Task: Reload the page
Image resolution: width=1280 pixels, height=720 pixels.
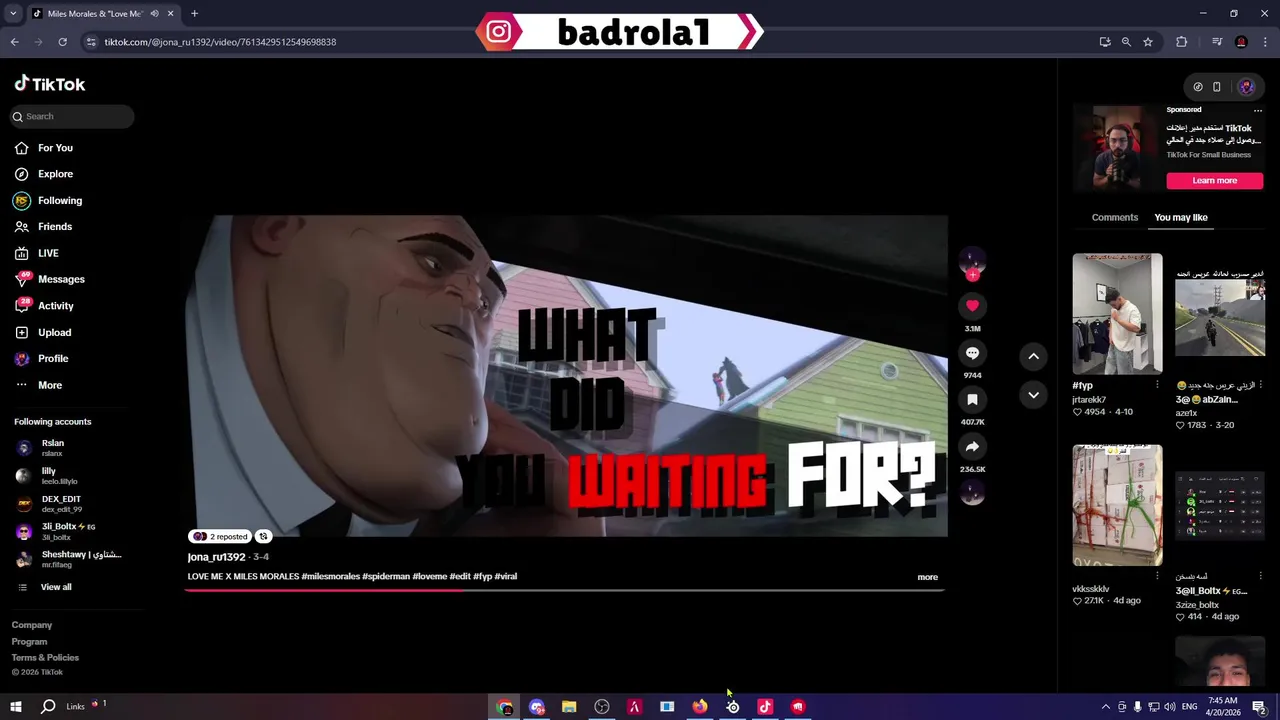Action: [x=62, y=42]
